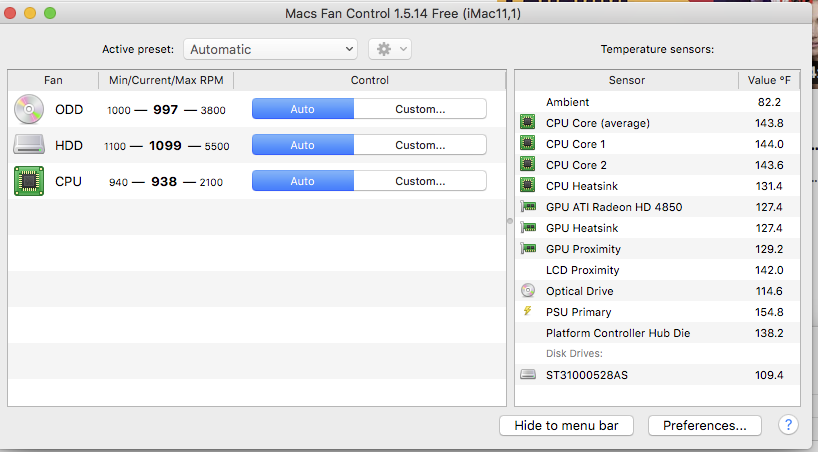This screenshot has height=452, width=818.
Task: Click the HDD current RPM 1099
Action: [165, 146]
